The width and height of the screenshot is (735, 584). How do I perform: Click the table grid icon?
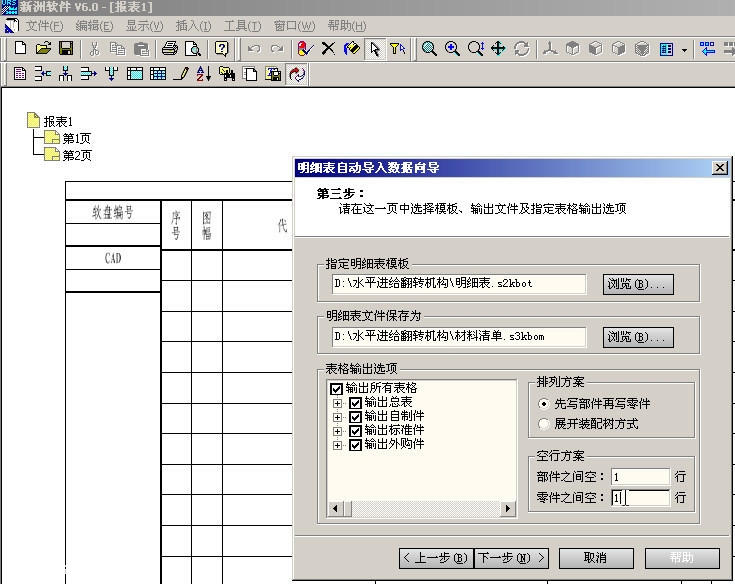[x=158, y=74]
